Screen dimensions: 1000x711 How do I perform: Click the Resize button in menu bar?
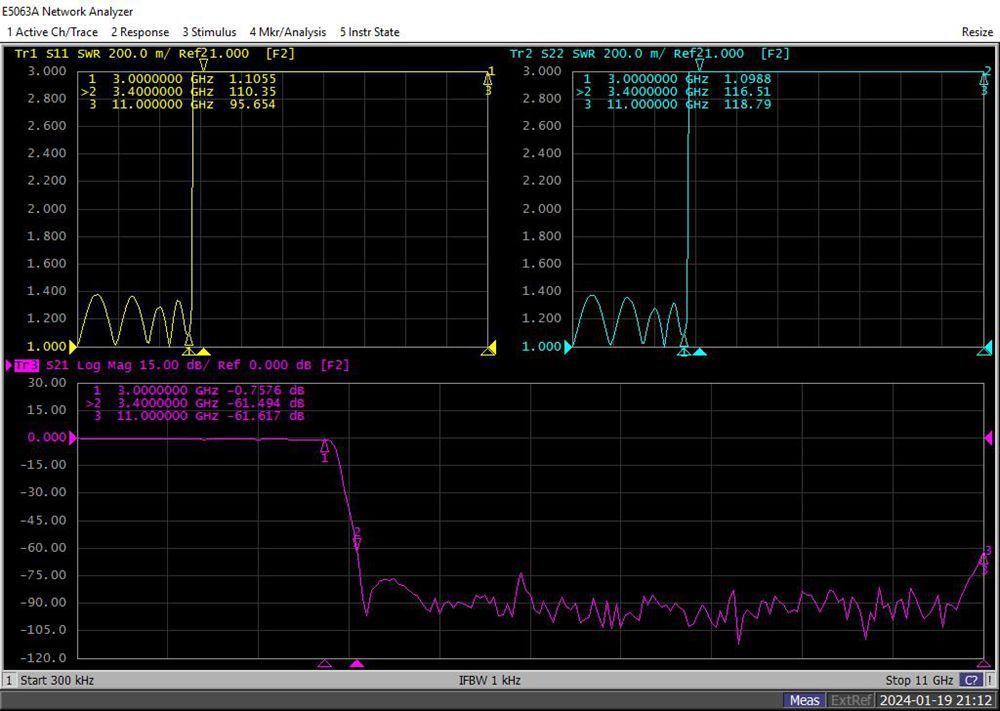pos(977,32)
